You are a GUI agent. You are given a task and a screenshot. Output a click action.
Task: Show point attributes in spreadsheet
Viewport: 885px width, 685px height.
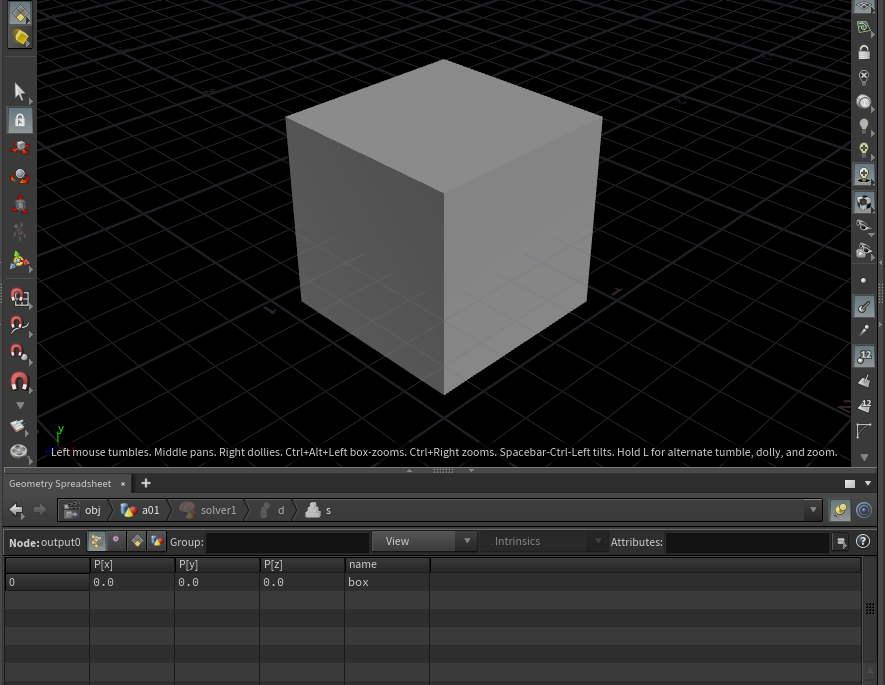(x=97, y=542)
